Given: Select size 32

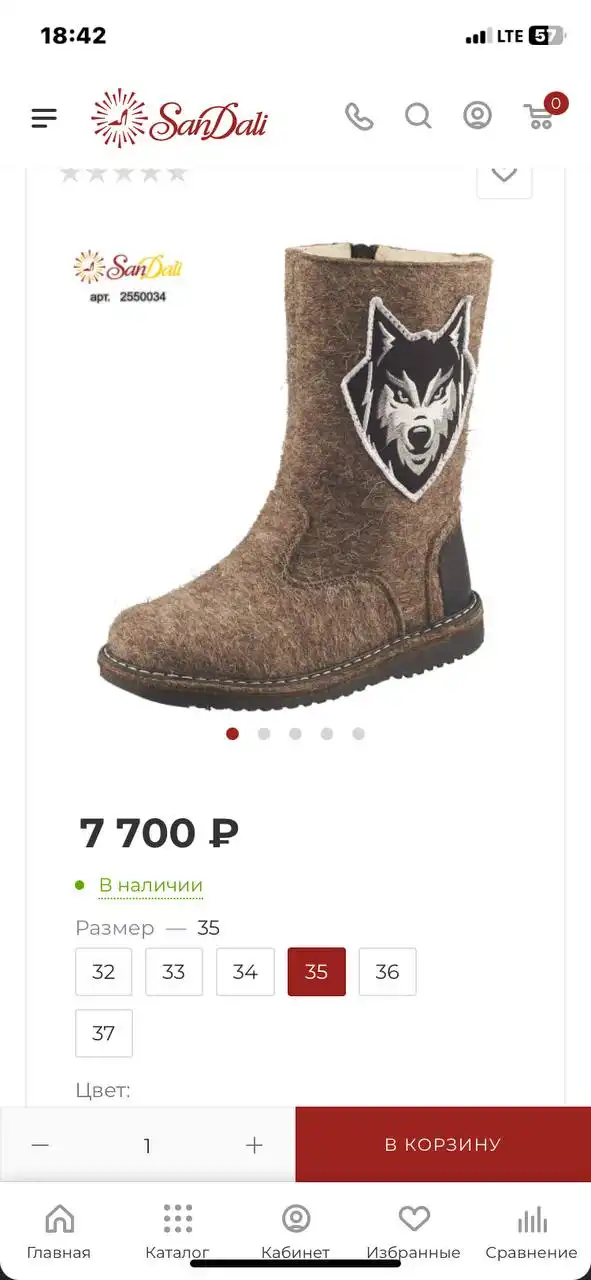Looking at the screenshot, I should tap(104, 972).
